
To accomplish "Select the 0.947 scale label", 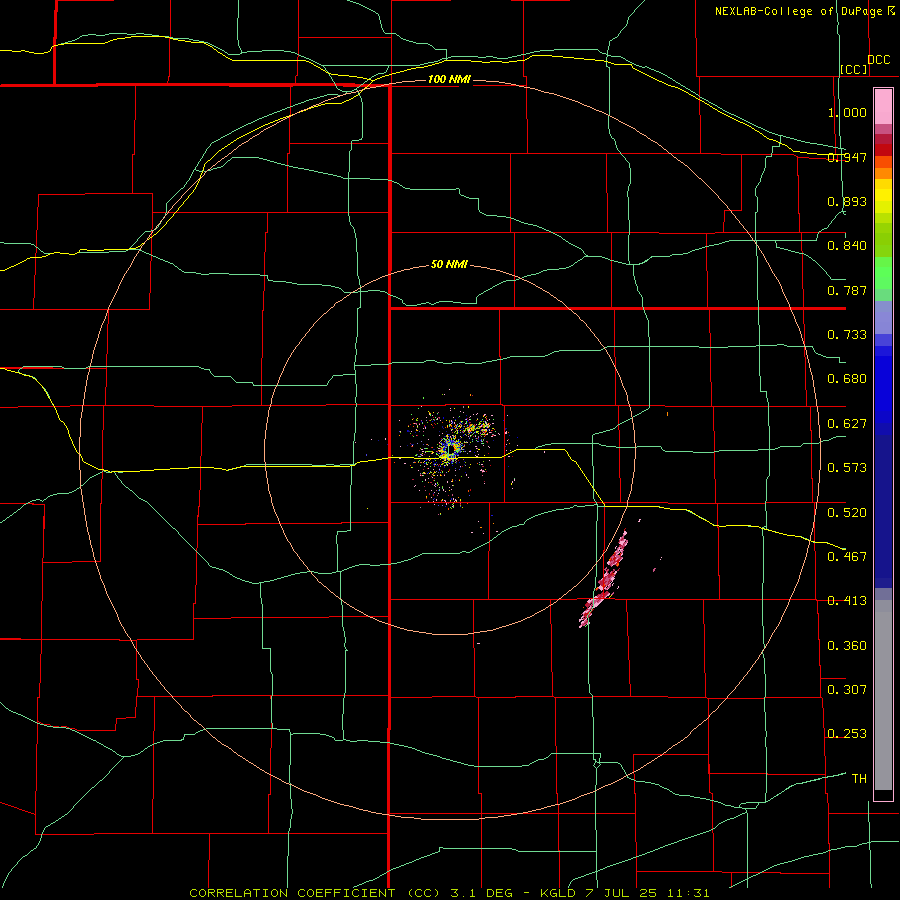I will (x=847, y=157).
